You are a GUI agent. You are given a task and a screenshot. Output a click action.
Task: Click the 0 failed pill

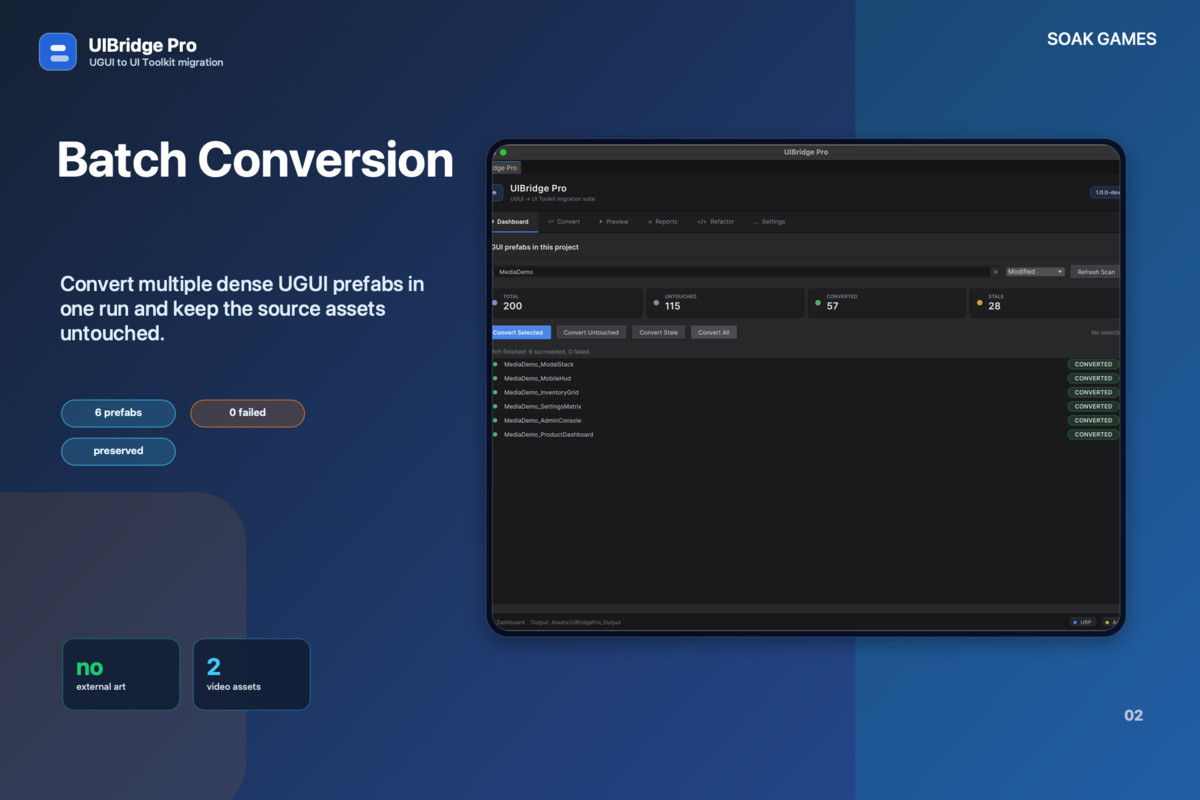[247, 413]
